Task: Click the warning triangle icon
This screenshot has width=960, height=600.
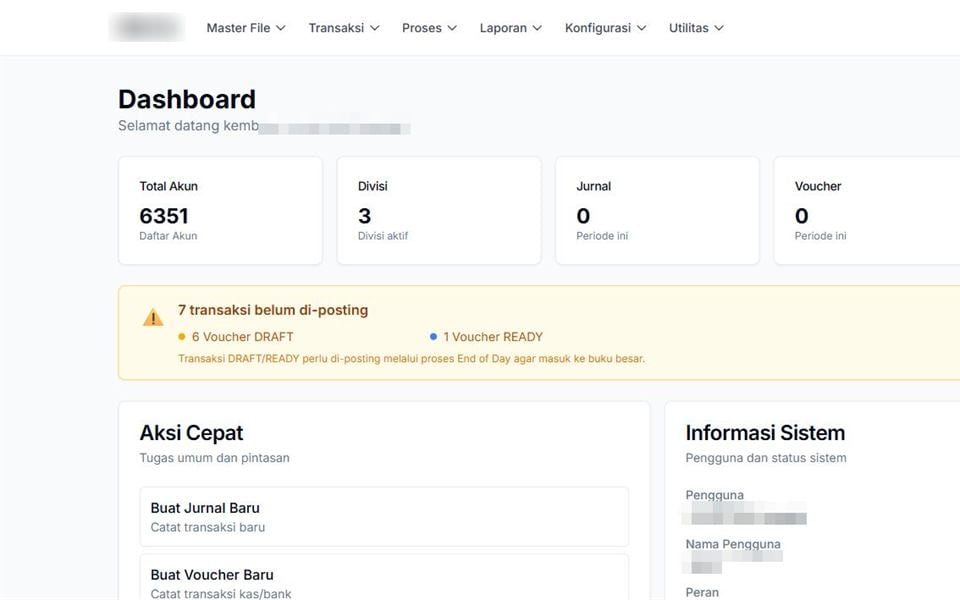Action: (x=153, y=317)
